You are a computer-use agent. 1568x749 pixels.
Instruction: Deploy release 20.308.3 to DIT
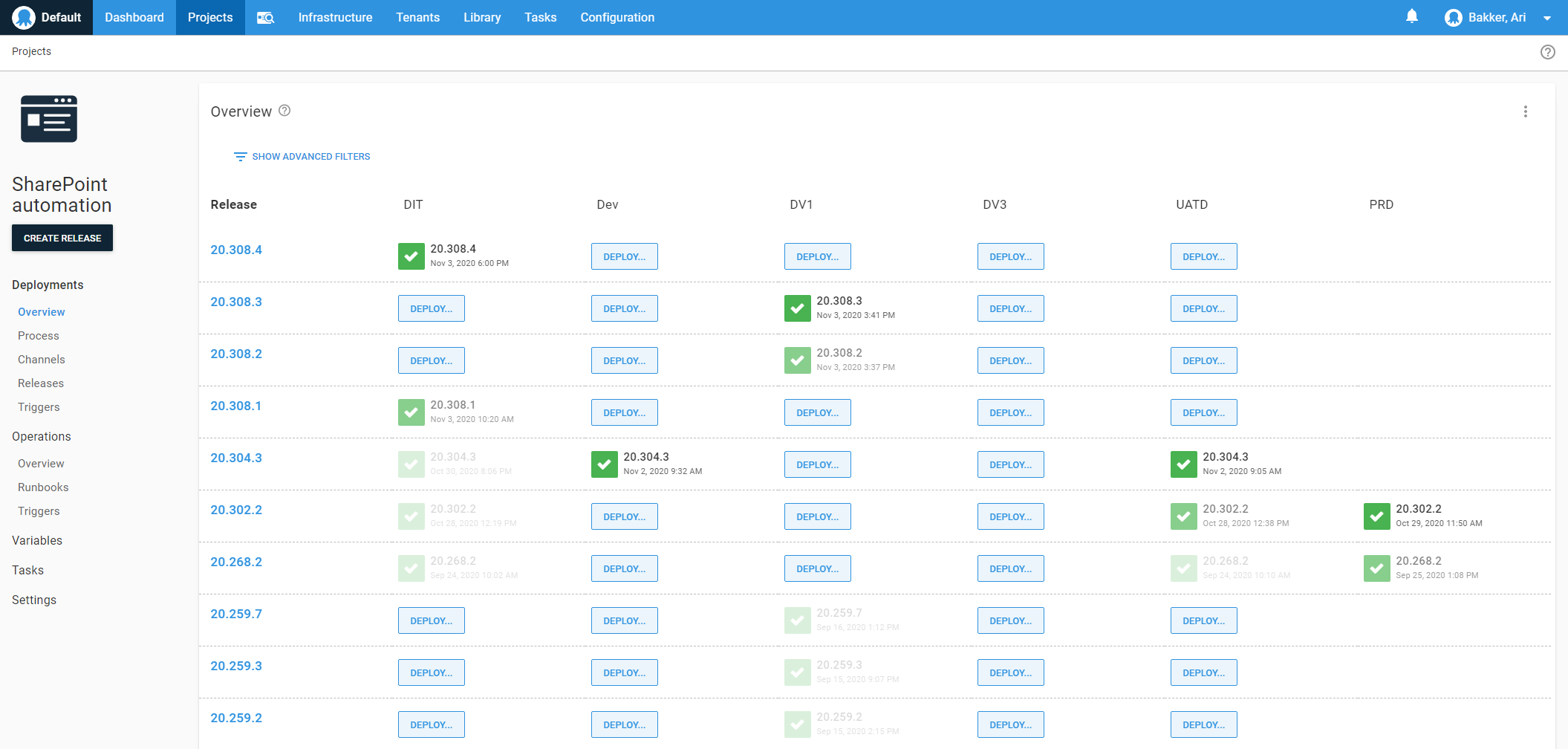(x=431, y=308)
